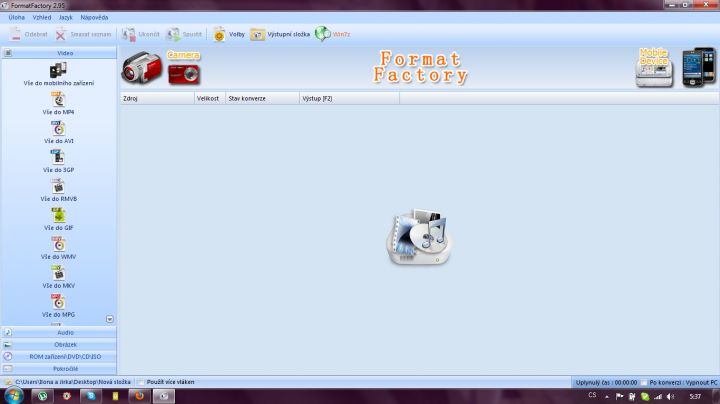The image size is (720, 404).
Task: Open the Vzhled menu
Action: 42,17
